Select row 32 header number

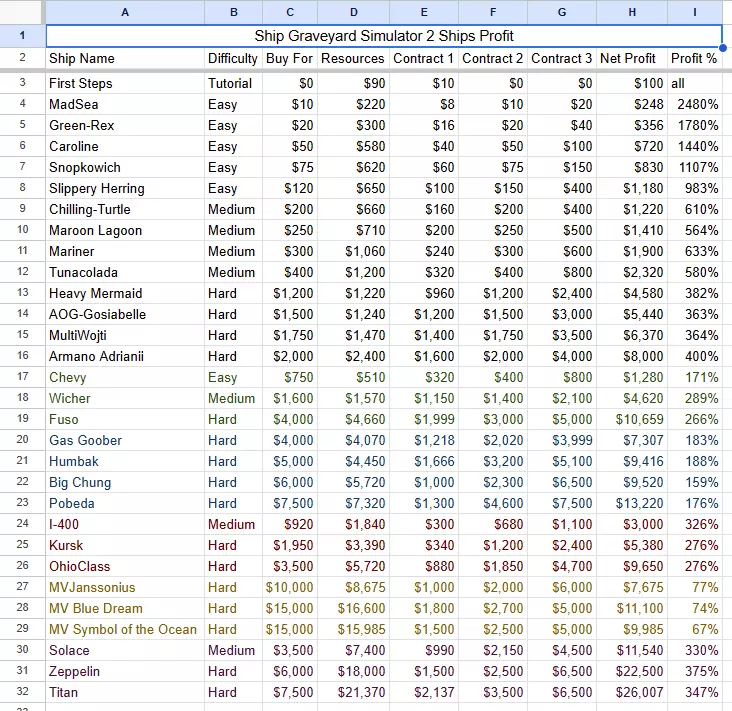[x=22, y=692]
